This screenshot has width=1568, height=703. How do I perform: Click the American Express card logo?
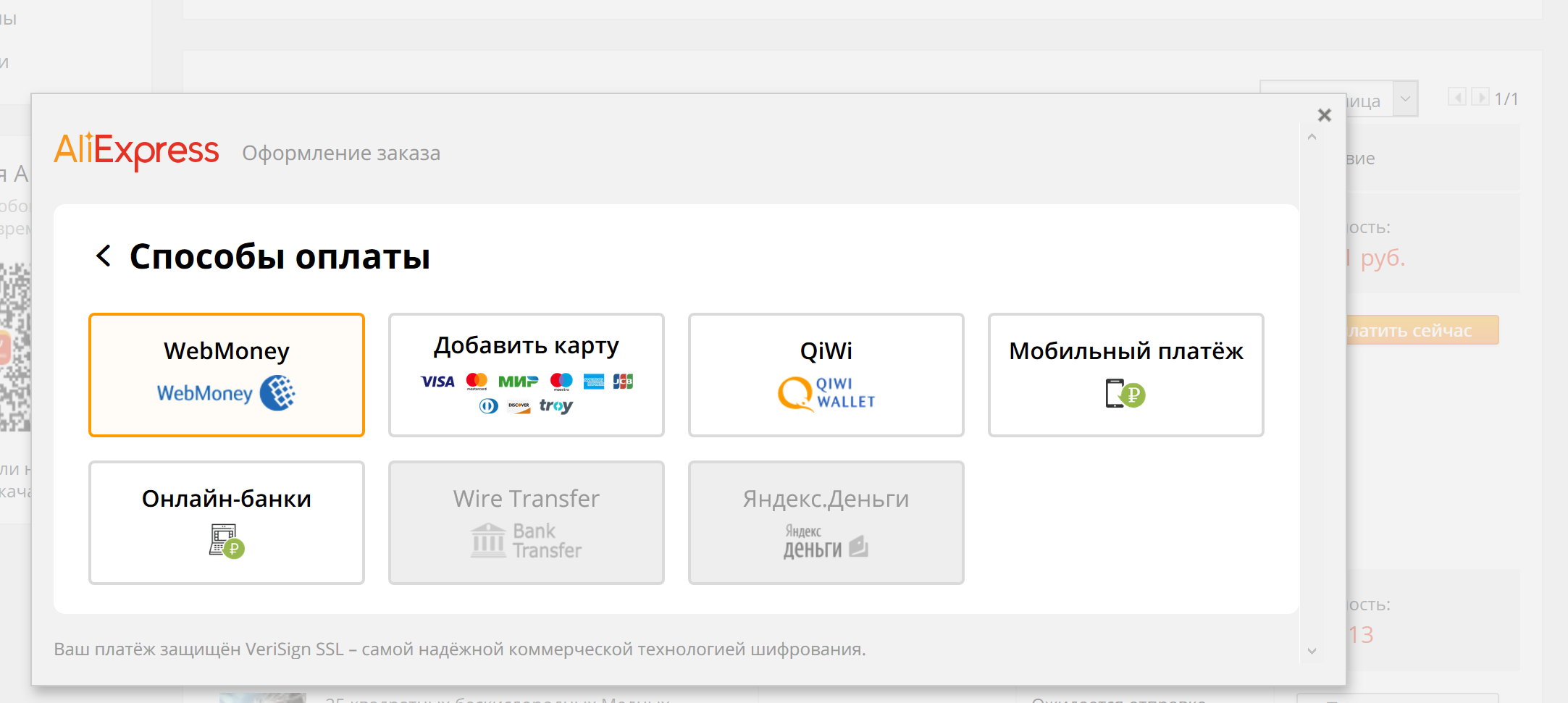[594, 382]
